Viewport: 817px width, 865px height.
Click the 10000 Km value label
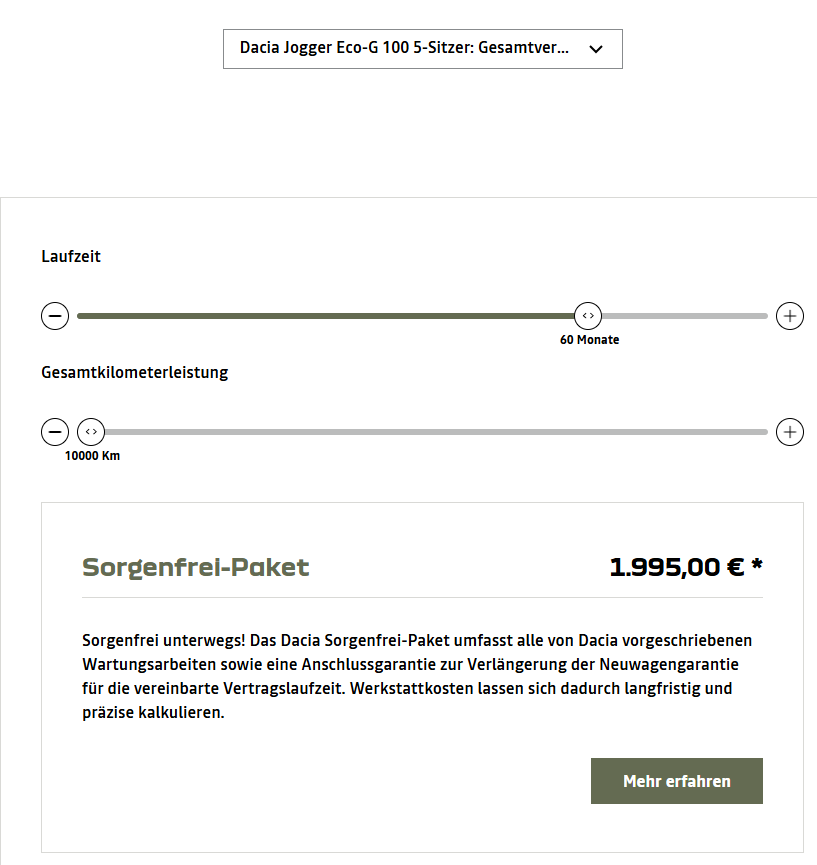[92, 456]
